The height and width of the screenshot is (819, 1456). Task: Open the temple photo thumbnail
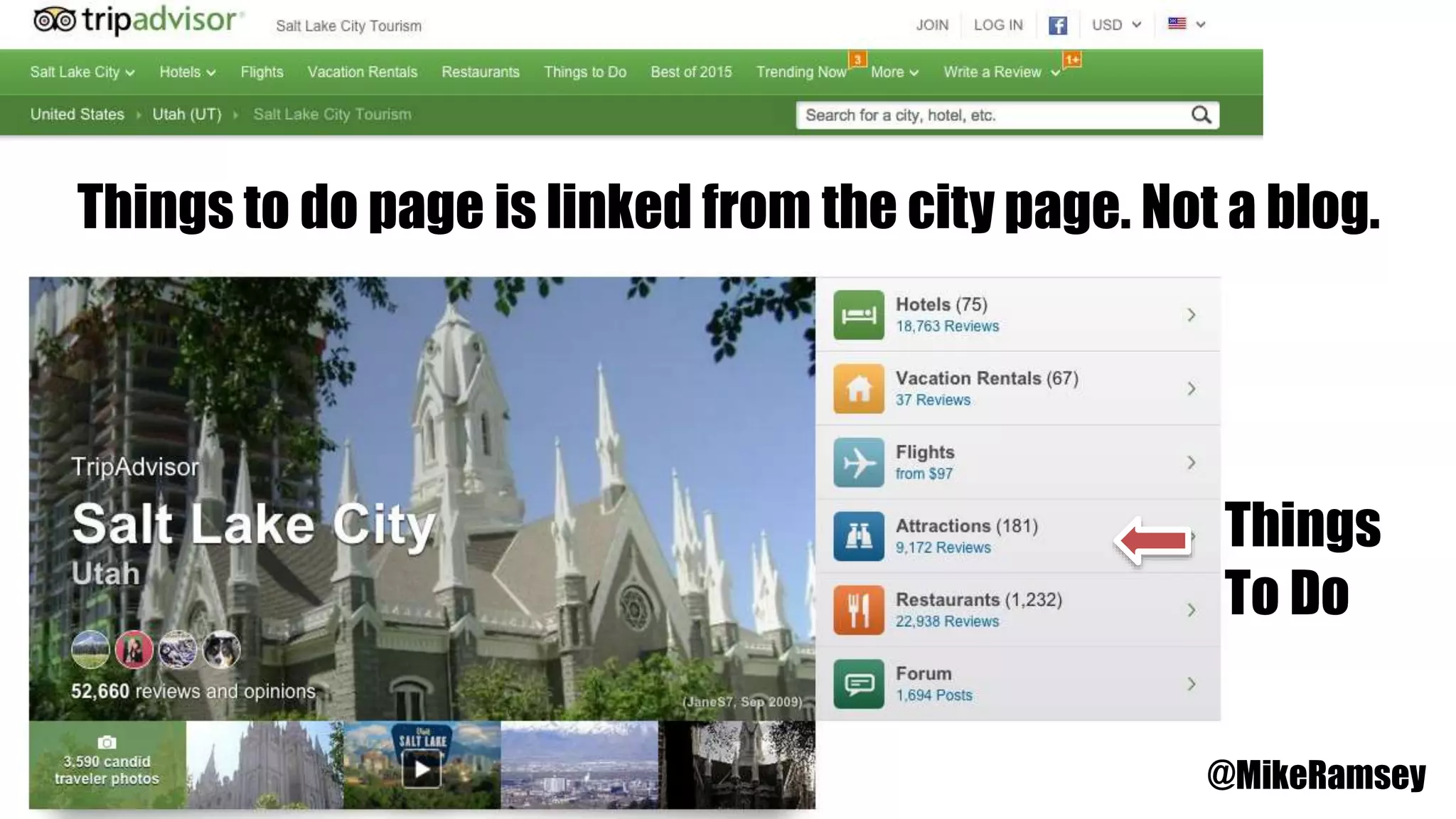264,765
